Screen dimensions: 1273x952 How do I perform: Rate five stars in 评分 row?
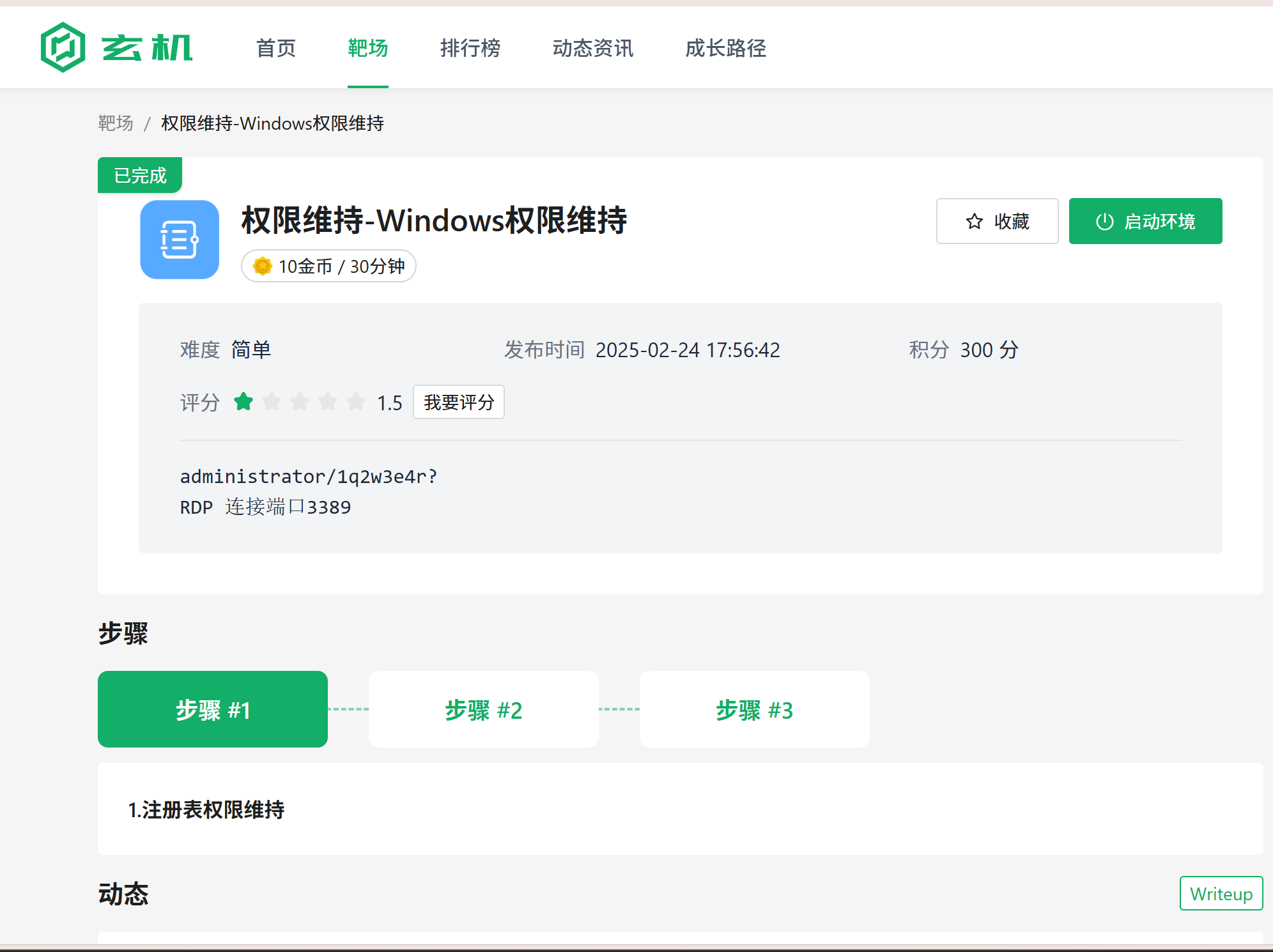356,402
